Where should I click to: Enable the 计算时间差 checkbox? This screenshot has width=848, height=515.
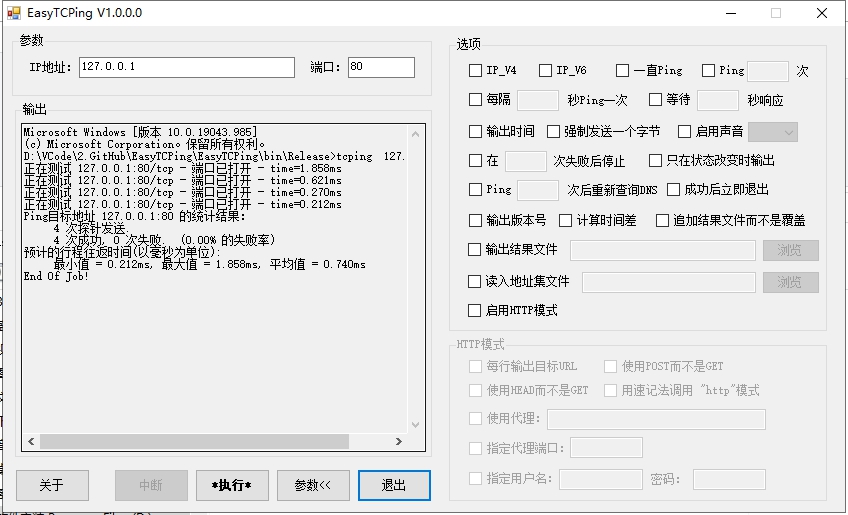tap(565, 220)
